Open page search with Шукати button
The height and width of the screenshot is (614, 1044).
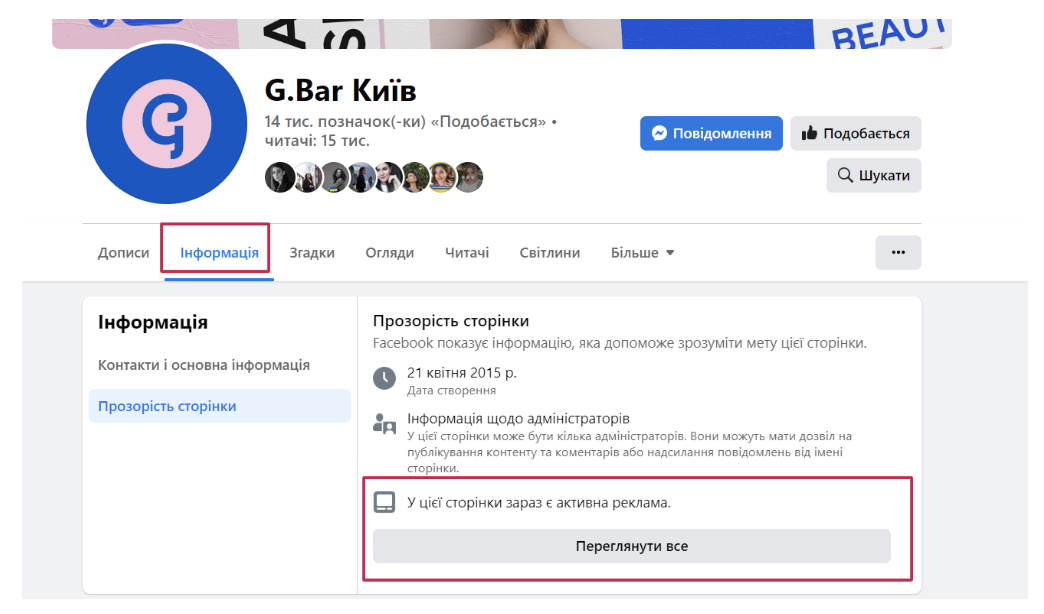click(873, 175)
